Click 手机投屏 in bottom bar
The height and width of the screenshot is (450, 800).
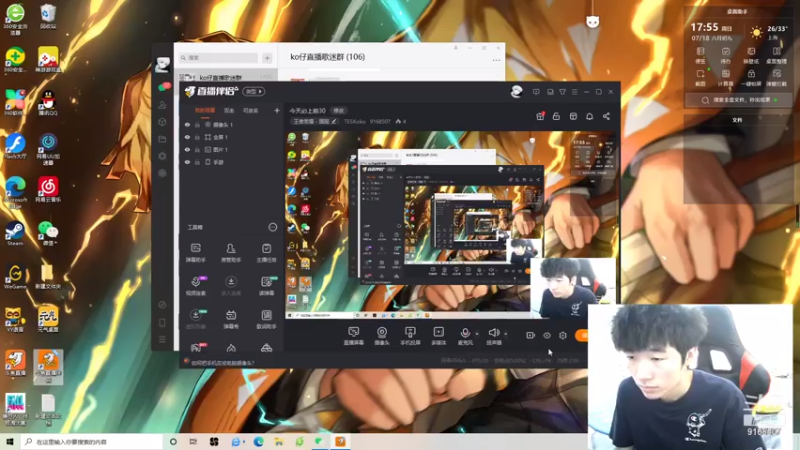pyautogui.click(x=410, y=336)
